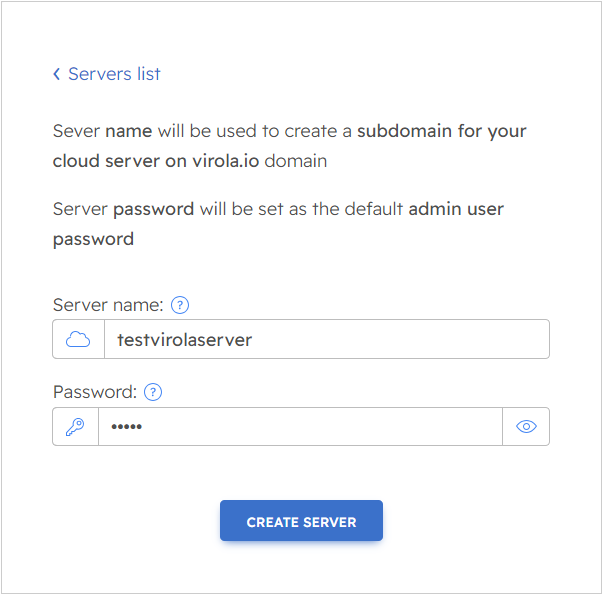Click the bold "admin user" text
The height and width of the screenshot is (595, 603).
tap(456, 209)
